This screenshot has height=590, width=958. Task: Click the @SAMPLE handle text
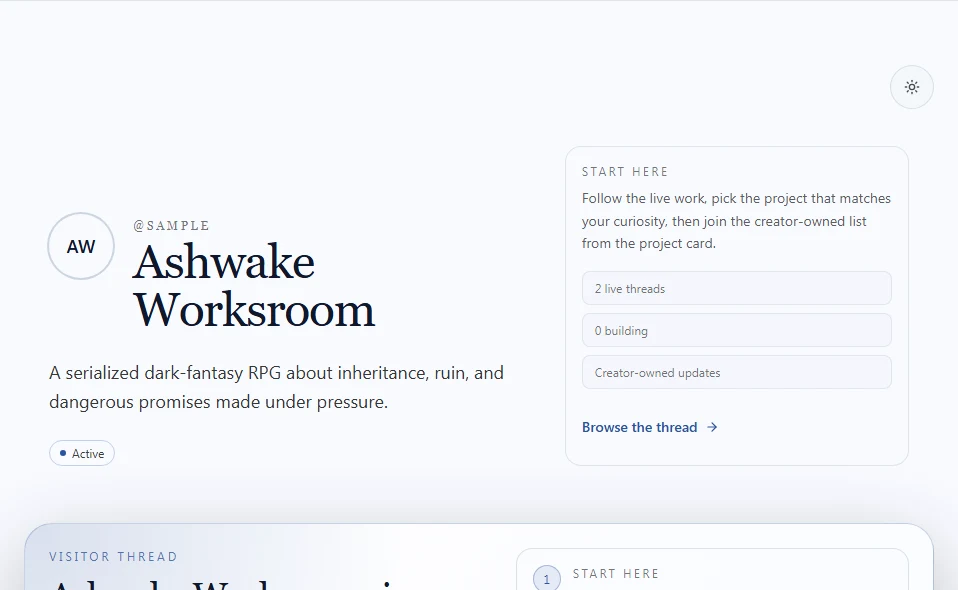tap(171, 226)
